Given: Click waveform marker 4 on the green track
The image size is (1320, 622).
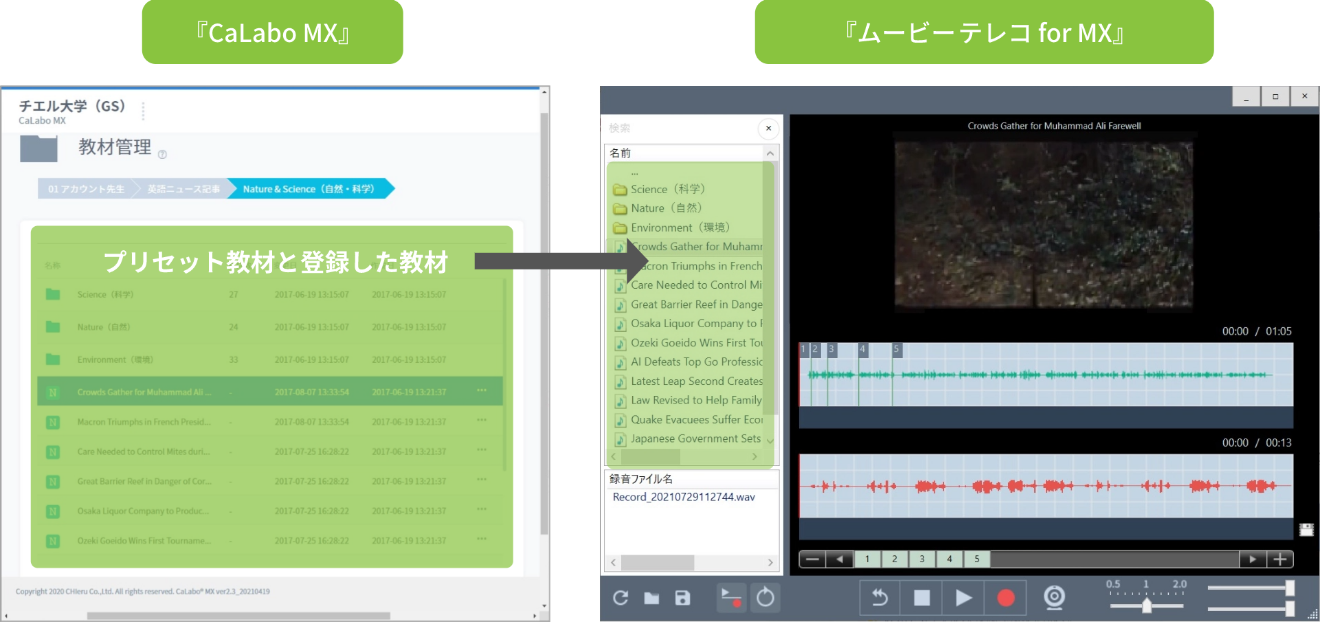Looking at the screenshot, I should [x=863, y=349].
